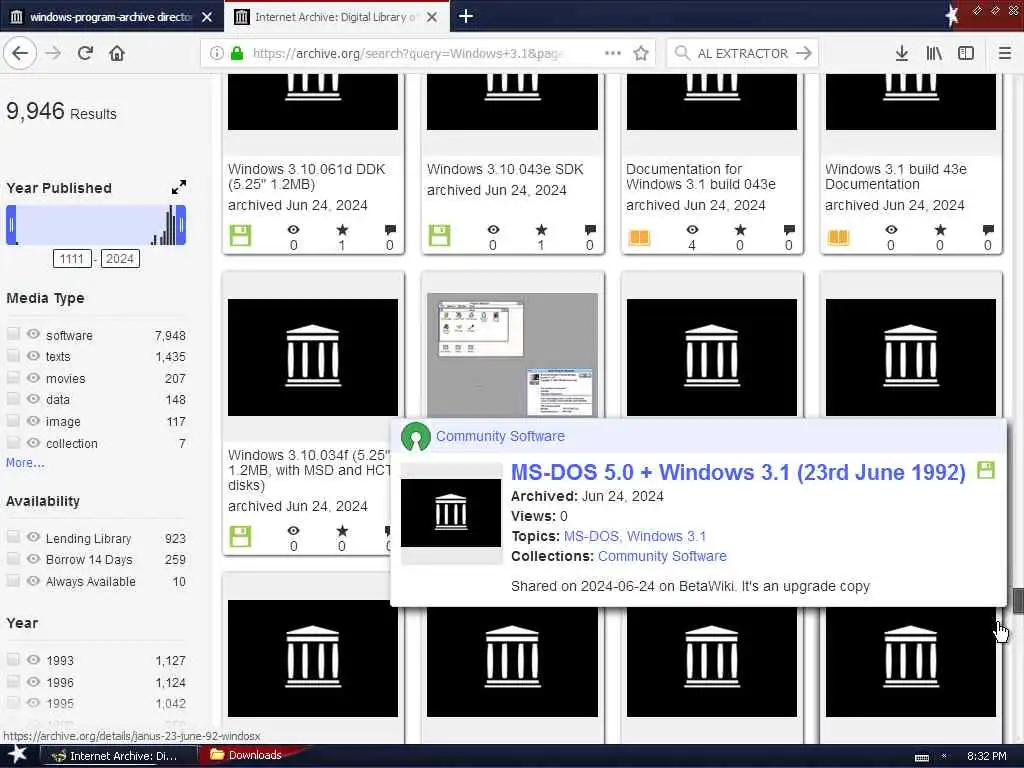
Task: Open the browser hamburger menu
Action: pyautogui.click(x=1005, y=53)
